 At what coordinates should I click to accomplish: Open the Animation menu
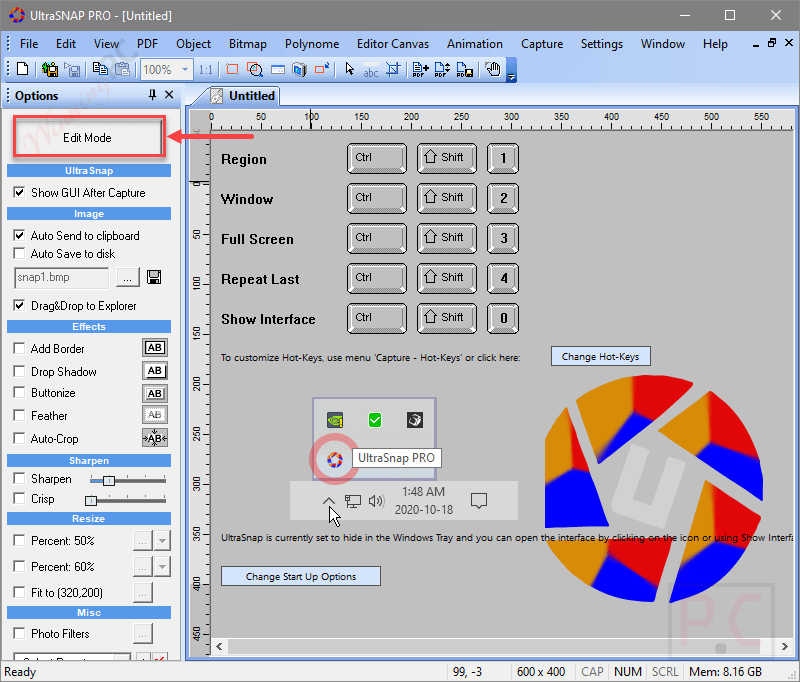coord(475,44)
